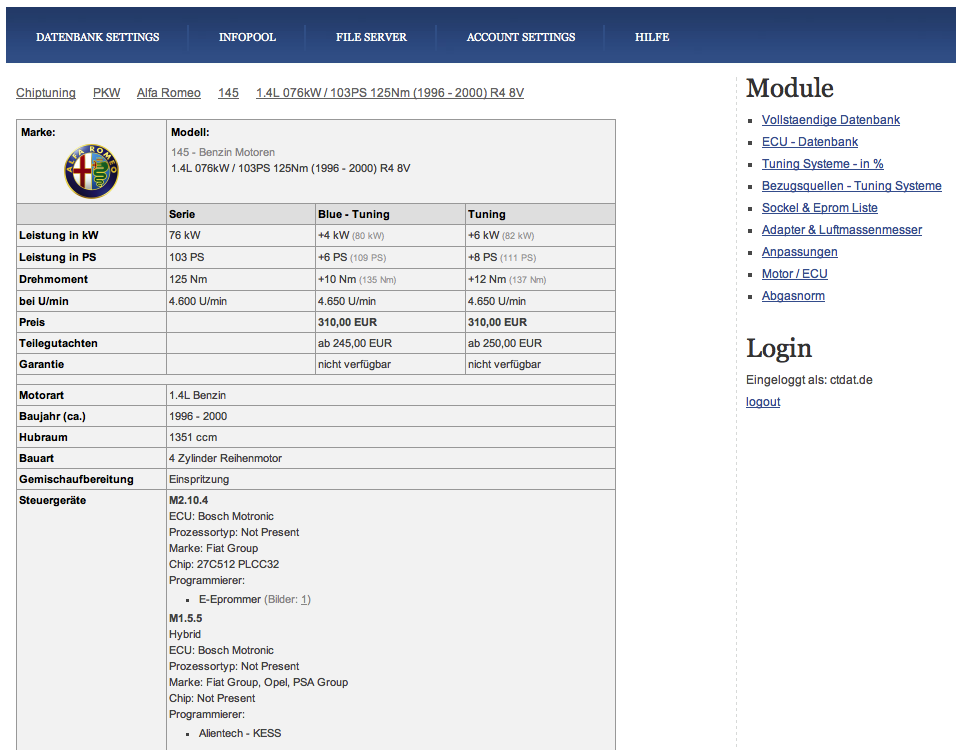Navigate to PKW breadcrumb

[107, 92]
